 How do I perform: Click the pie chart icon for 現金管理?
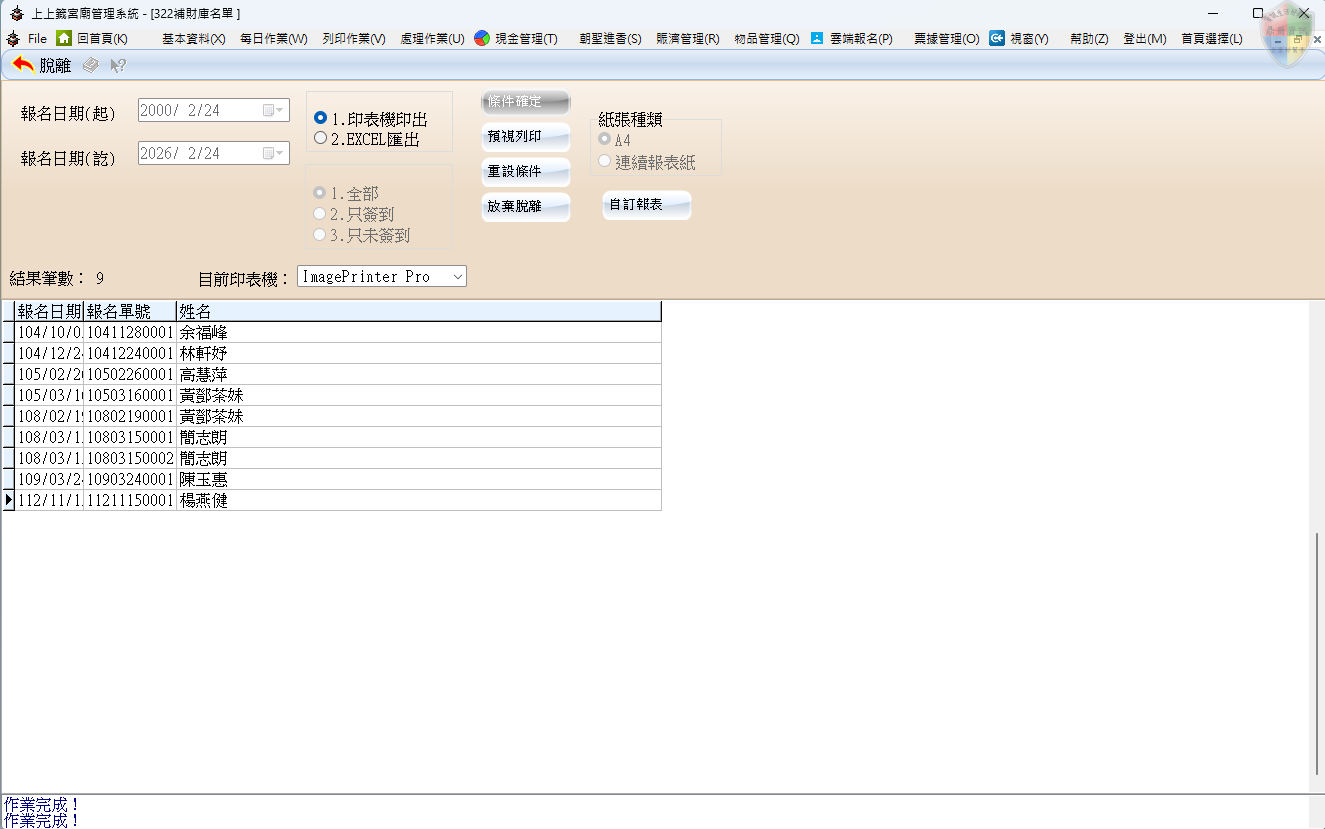[482, 38]
